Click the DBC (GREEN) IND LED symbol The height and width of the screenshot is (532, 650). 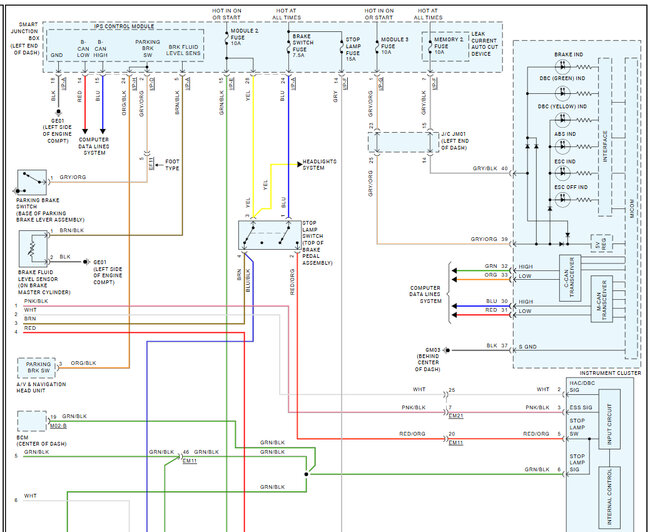562,93
